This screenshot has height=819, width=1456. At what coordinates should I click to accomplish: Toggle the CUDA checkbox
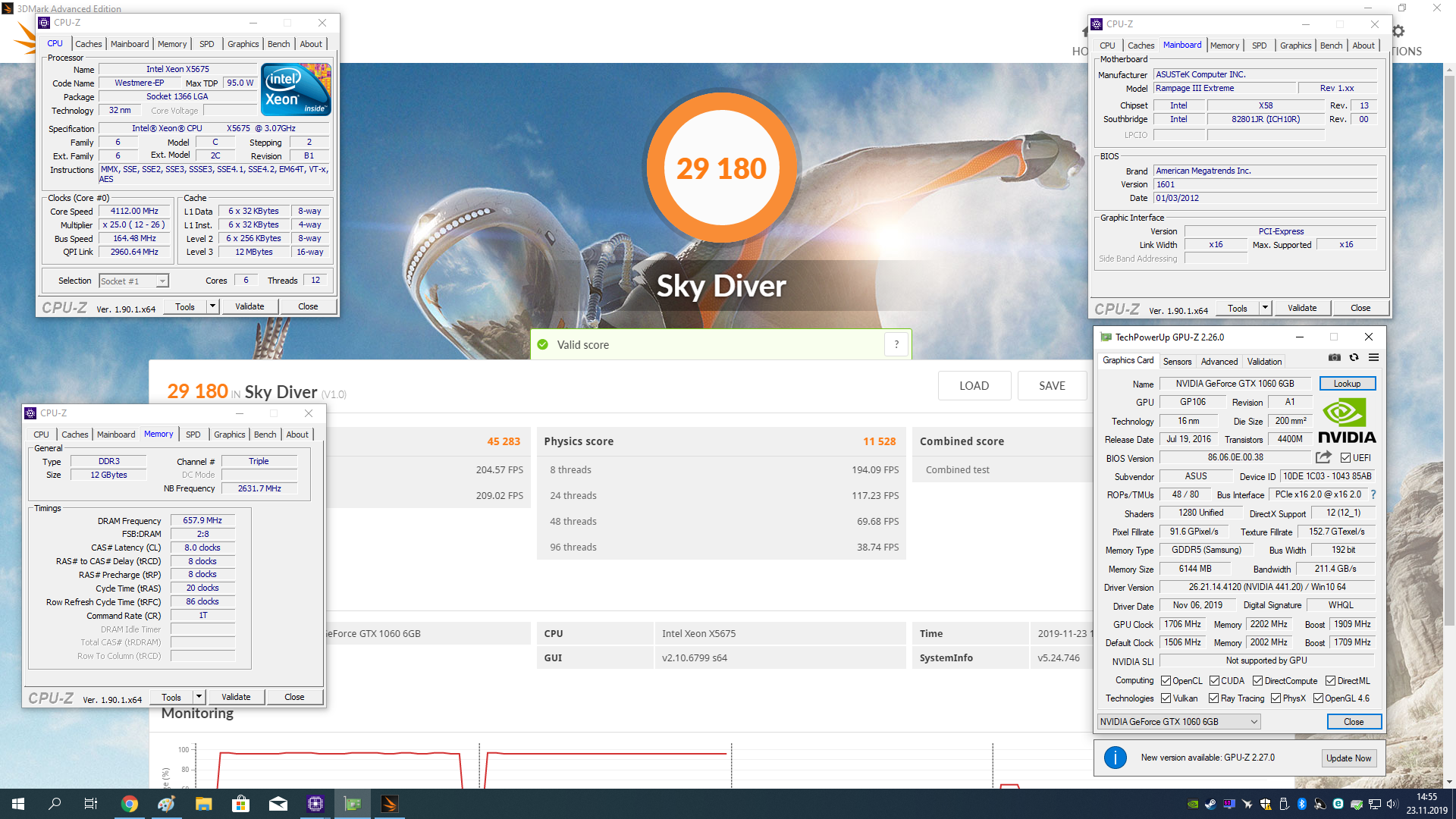coord(1214,681)
